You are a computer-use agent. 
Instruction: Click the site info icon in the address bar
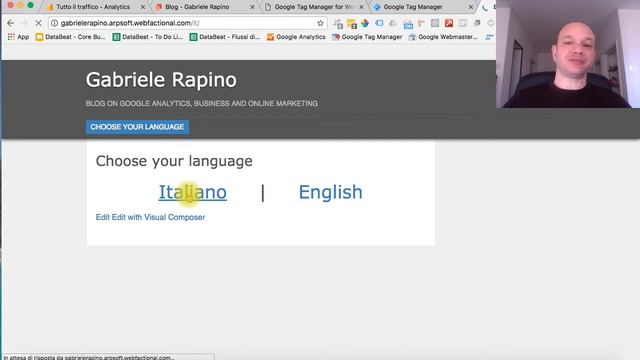pyautogui.click(x=54, y=23)
